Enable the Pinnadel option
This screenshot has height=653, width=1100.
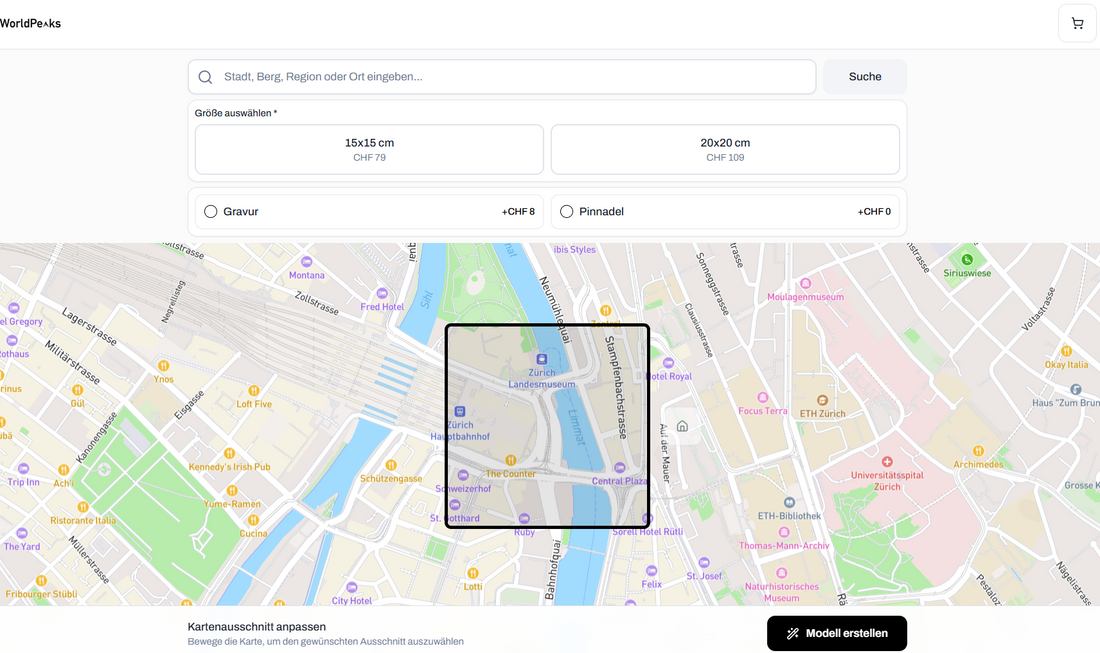point(567,212)
